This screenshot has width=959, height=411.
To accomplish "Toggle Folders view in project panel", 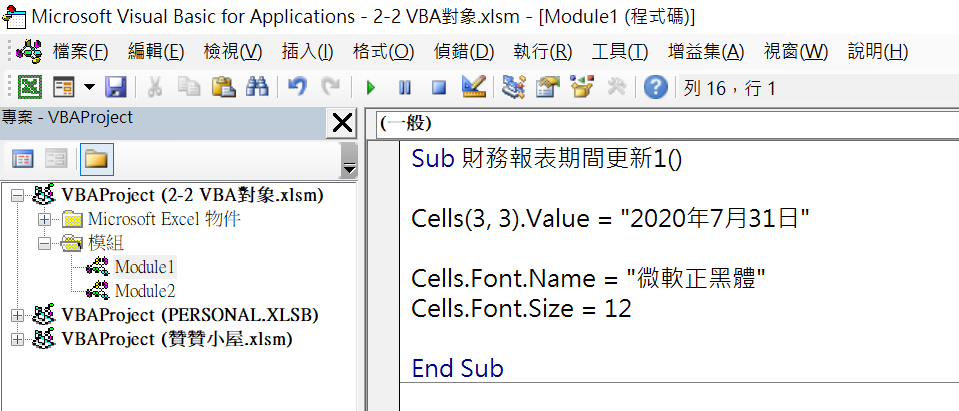I will pos(96,160).
